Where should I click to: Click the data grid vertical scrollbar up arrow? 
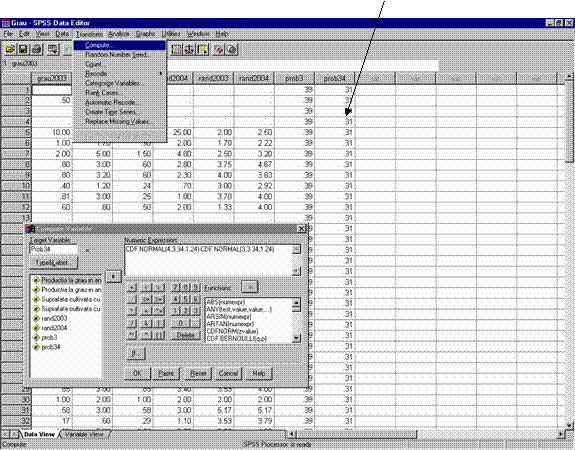click(569, 77)
